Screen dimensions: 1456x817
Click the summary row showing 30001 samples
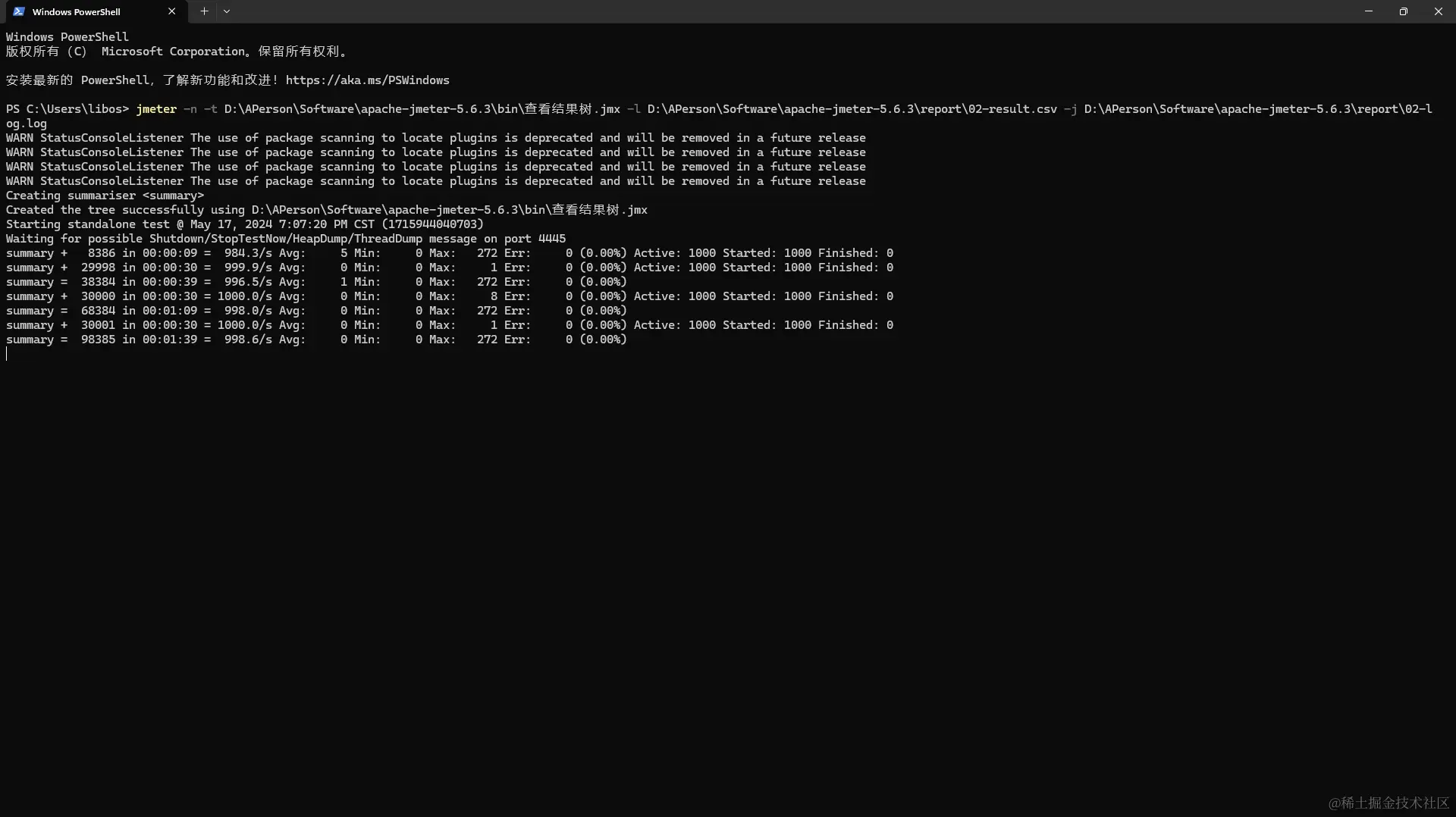(x=450, y=325)
